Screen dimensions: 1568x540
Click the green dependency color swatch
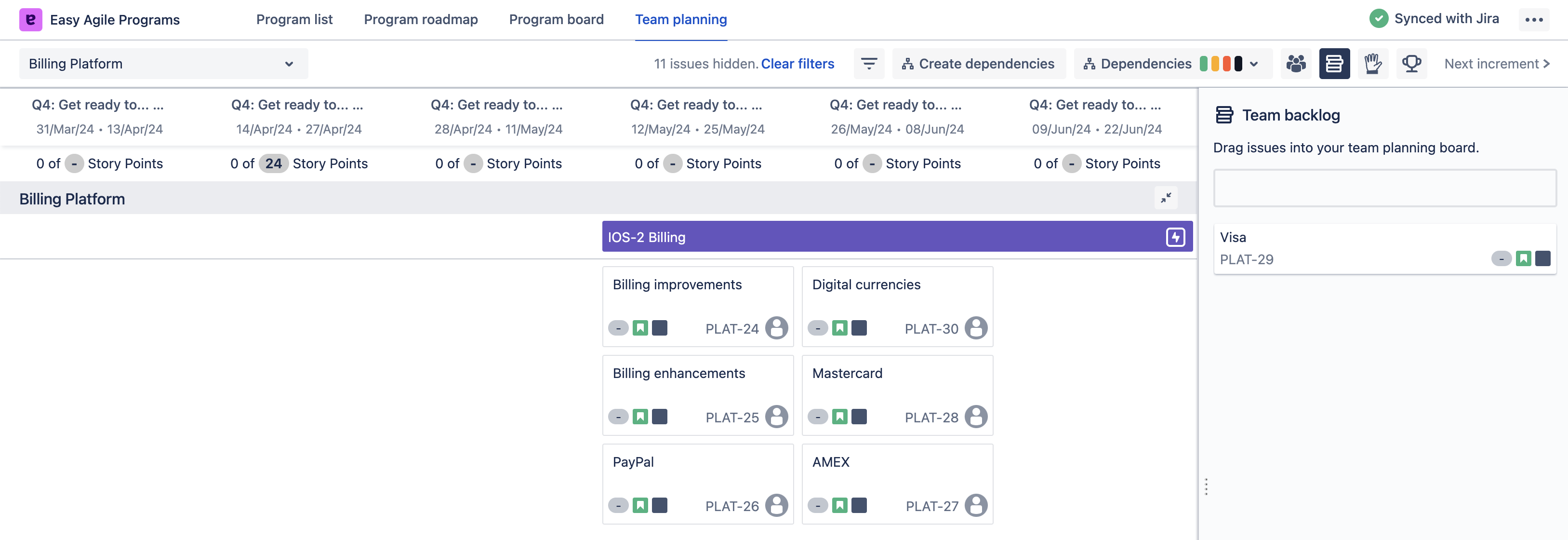coord(1203,64)
